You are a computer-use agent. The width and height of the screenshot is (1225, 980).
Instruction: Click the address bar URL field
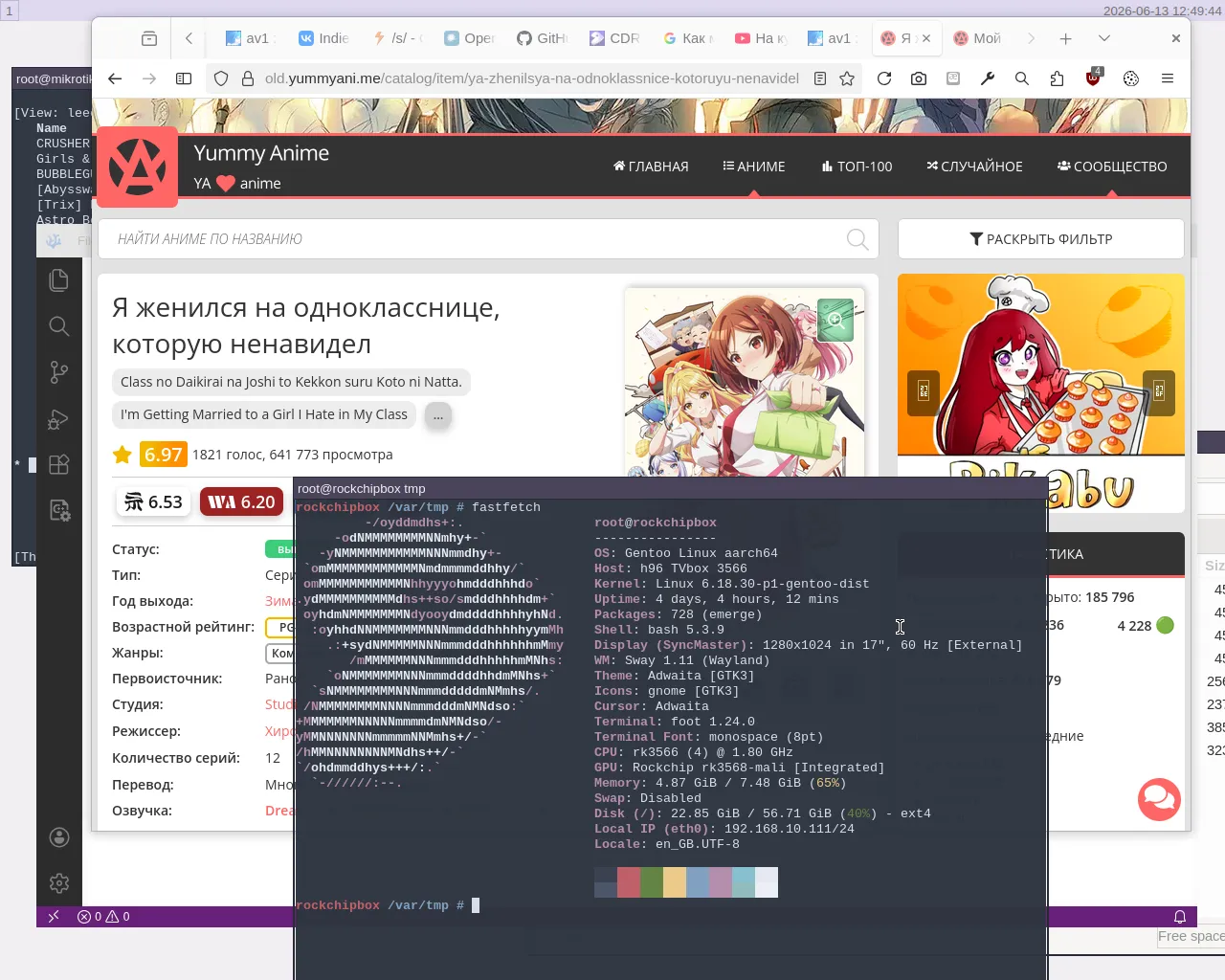coord(531,78)
